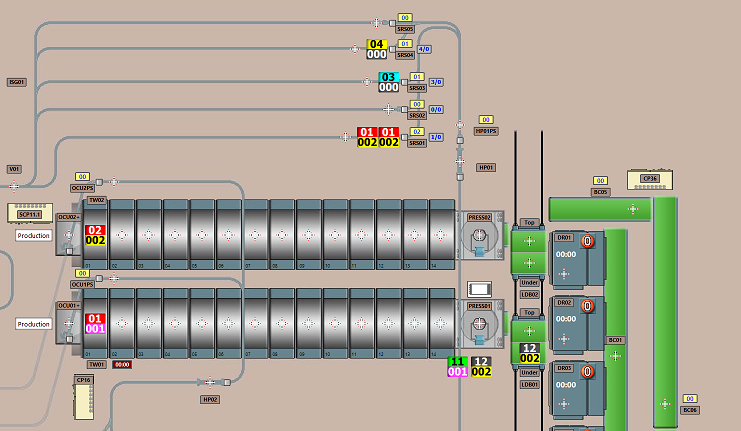Image resolution: width=741 pixels, height=431 pixels.
Task: Click the SCP11.1 control panel icon
Action: click(x=30, y=213)
